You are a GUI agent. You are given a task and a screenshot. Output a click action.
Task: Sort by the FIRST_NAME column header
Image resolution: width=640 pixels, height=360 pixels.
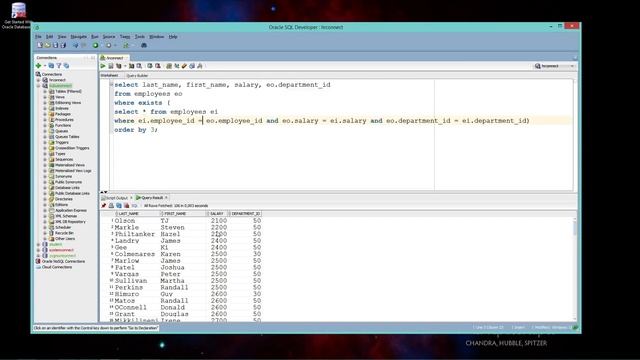click(184, 214)
